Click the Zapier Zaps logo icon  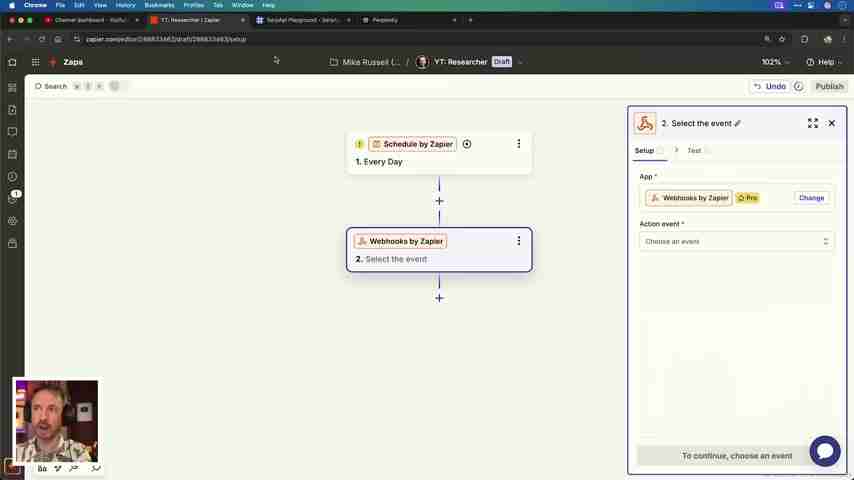(x=53, y=62)
